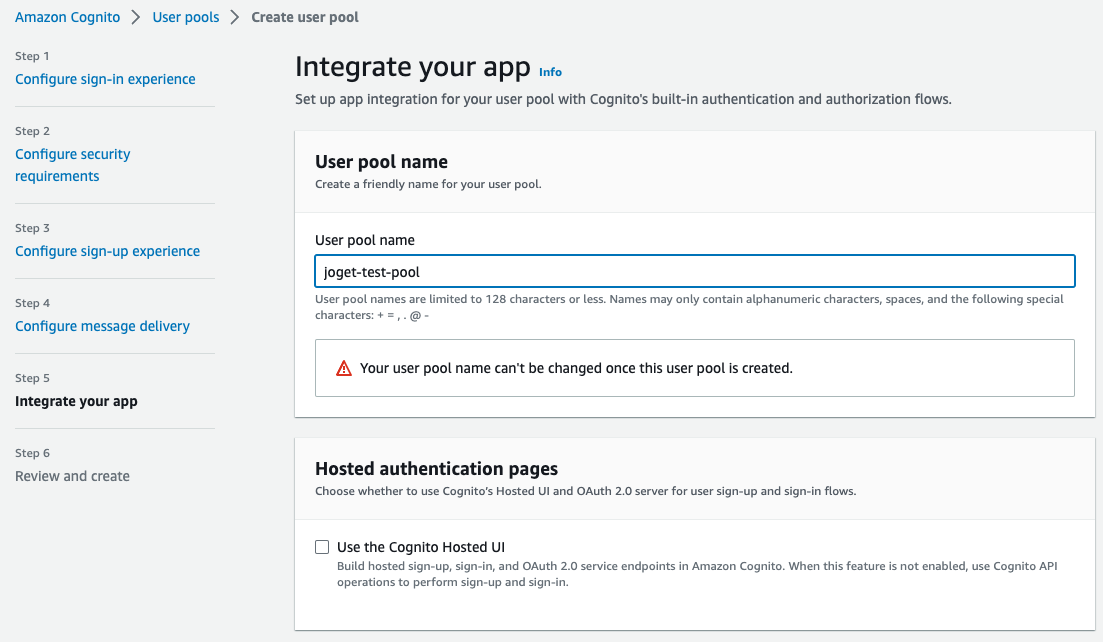Screen dimensions: 1103x642
Task: Click inside the User pool name field
Action: [695, 271]
